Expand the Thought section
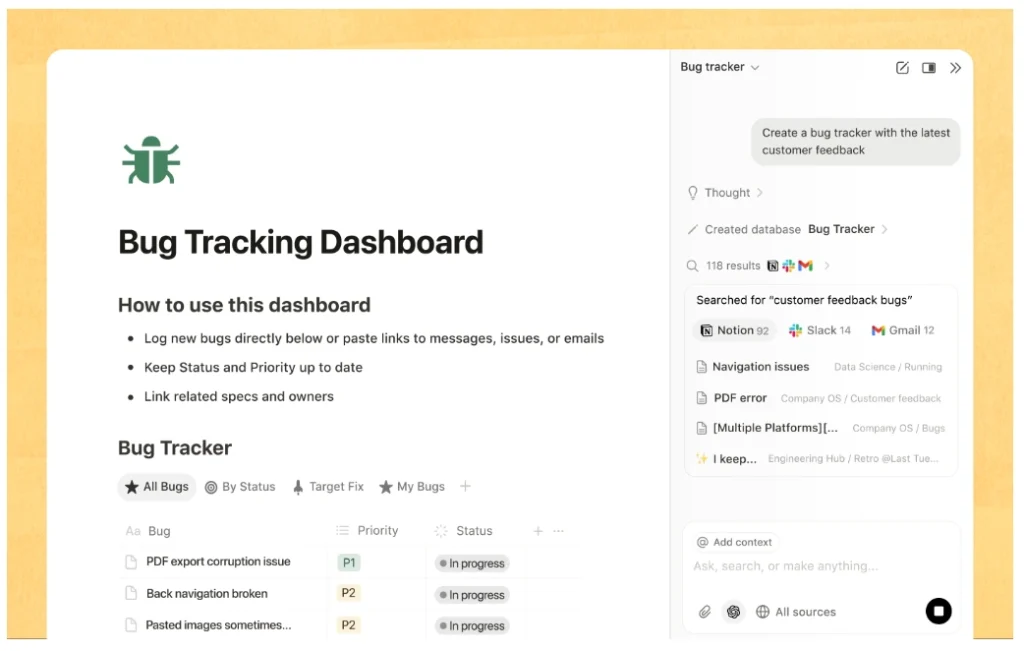The width and height of the screenshot is (1024, 651). pos(726,193)
